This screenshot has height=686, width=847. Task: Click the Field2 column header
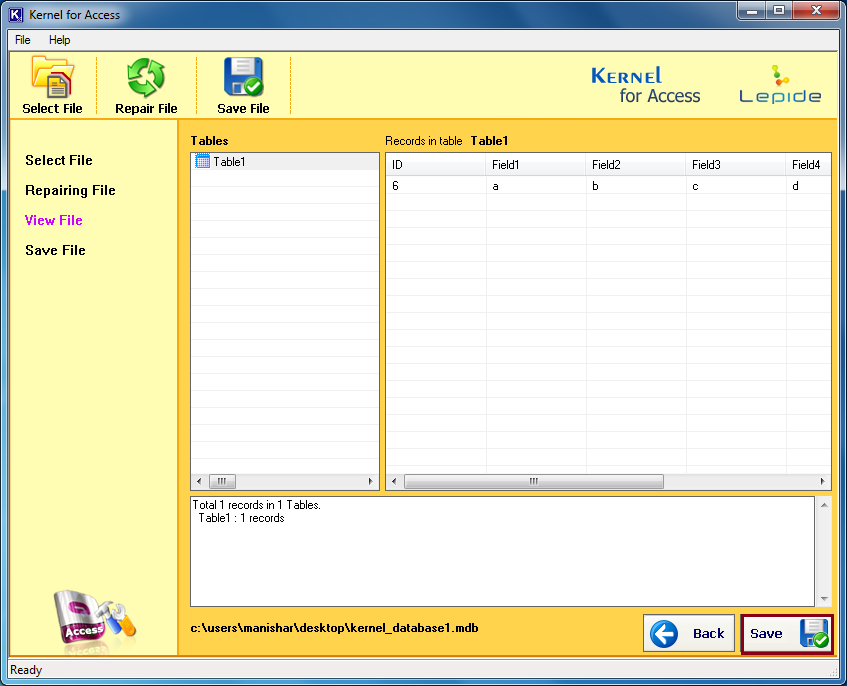tap(635, 165)
